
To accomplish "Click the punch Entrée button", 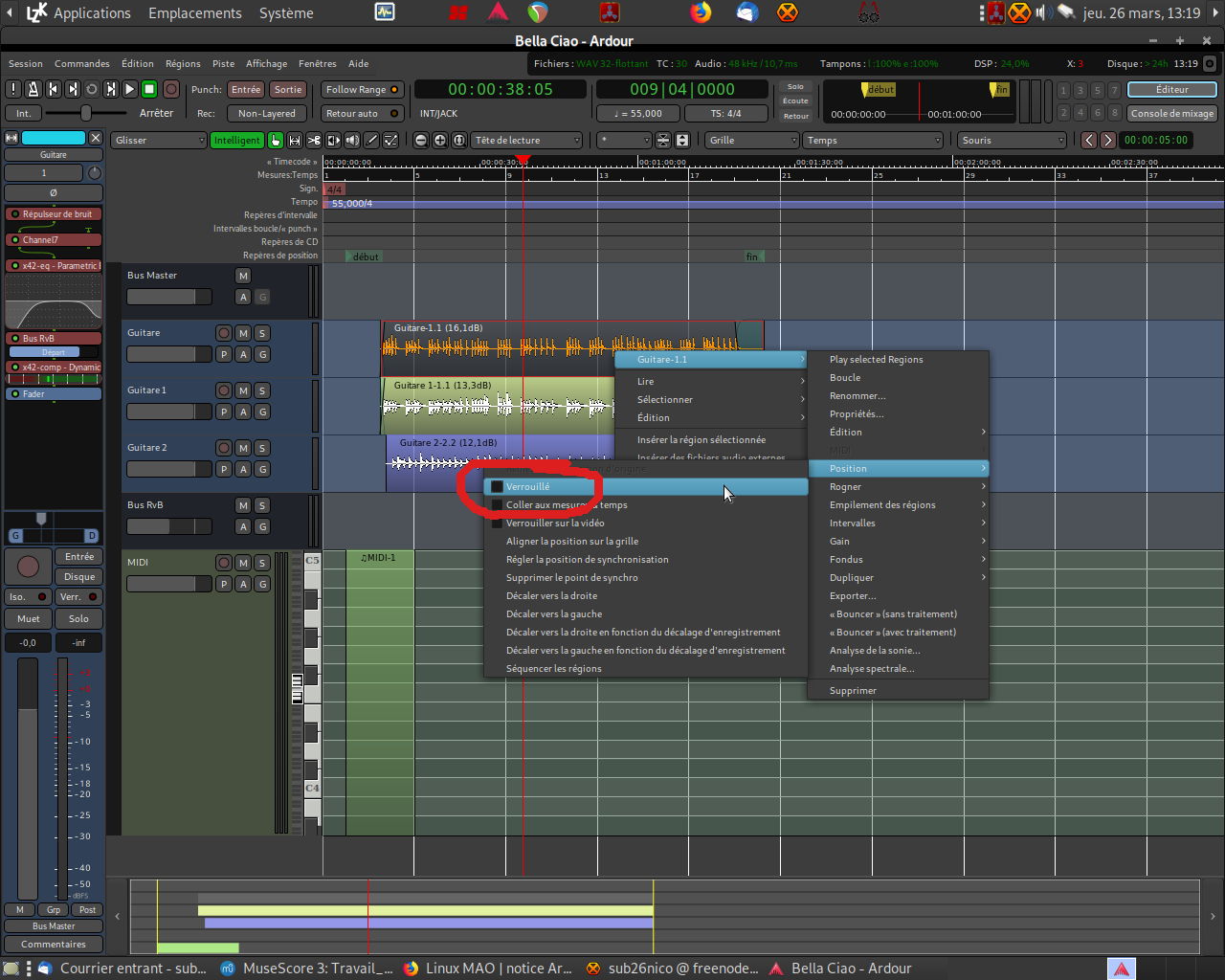I will (246, 89).
